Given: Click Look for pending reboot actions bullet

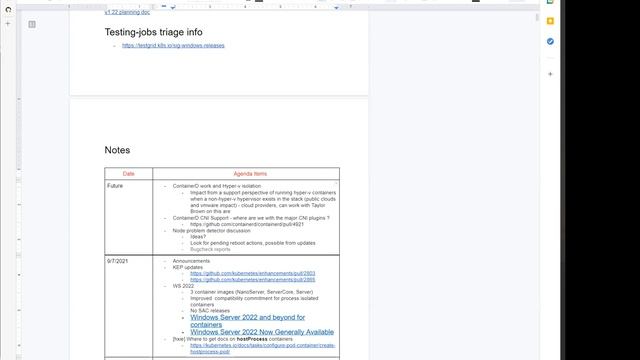Looking at the screenshot, I should pyautogui.click(x=253, y=243).
